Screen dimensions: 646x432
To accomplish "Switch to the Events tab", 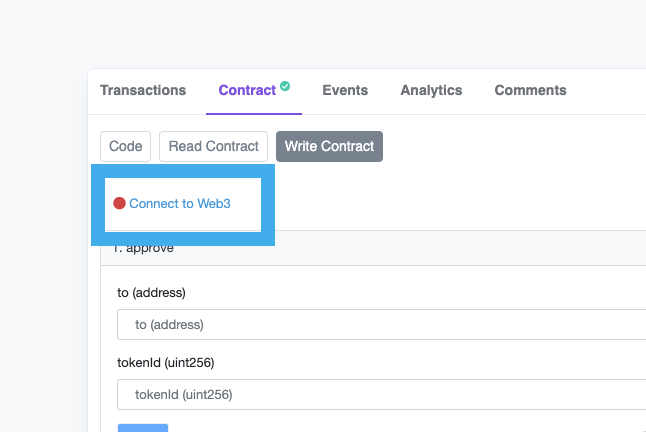I will click(345, 90).
